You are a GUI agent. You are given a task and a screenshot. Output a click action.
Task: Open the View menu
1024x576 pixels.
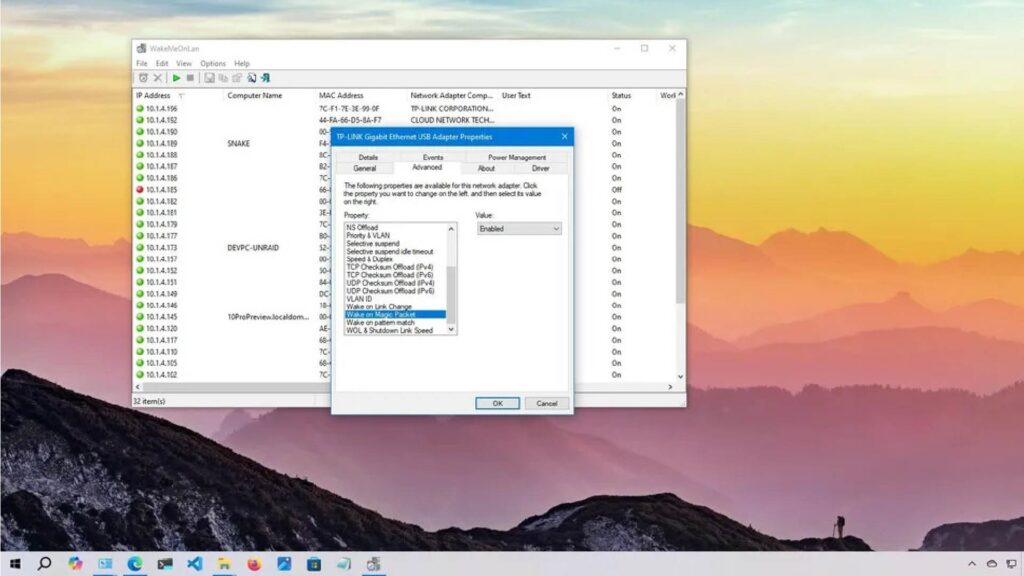[x=184, y=64]
